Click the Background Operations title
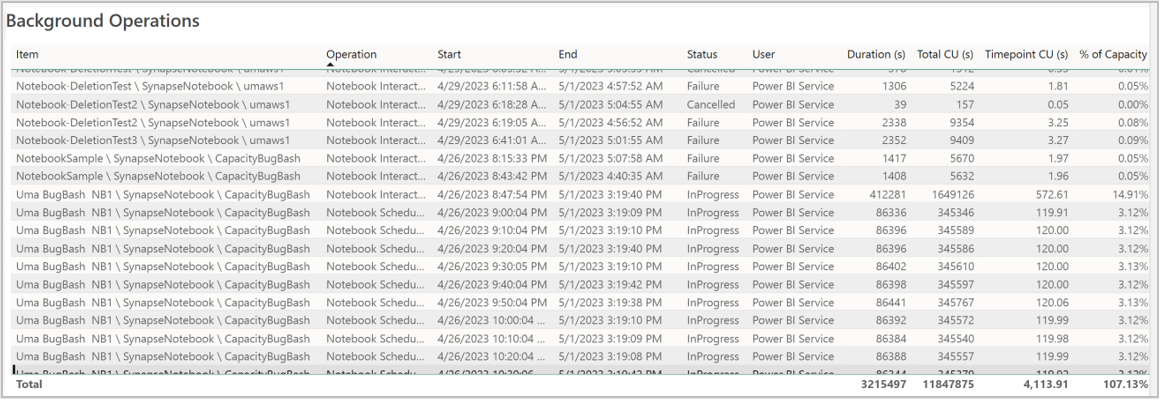Viewport: 1162px width, 401px height. (103, 21)
